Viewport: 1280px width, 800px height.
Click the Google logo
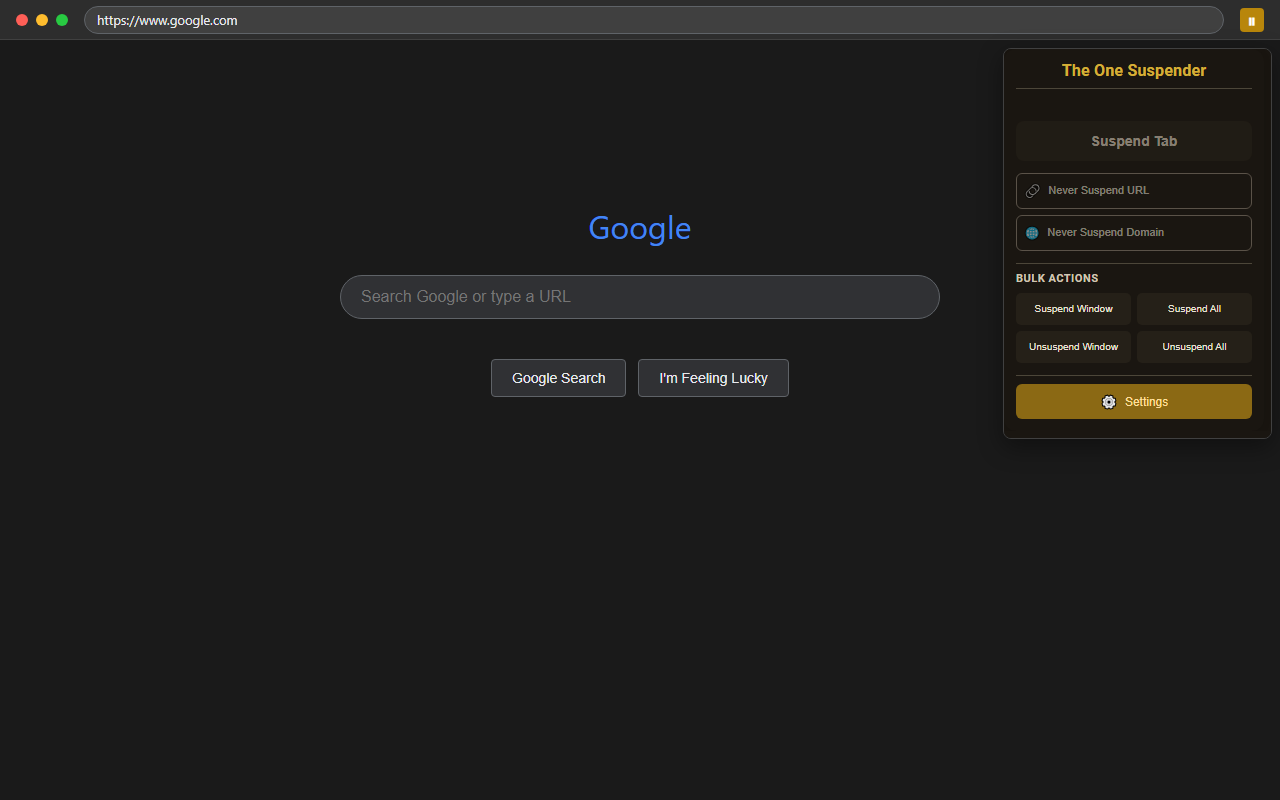[640, 228]
